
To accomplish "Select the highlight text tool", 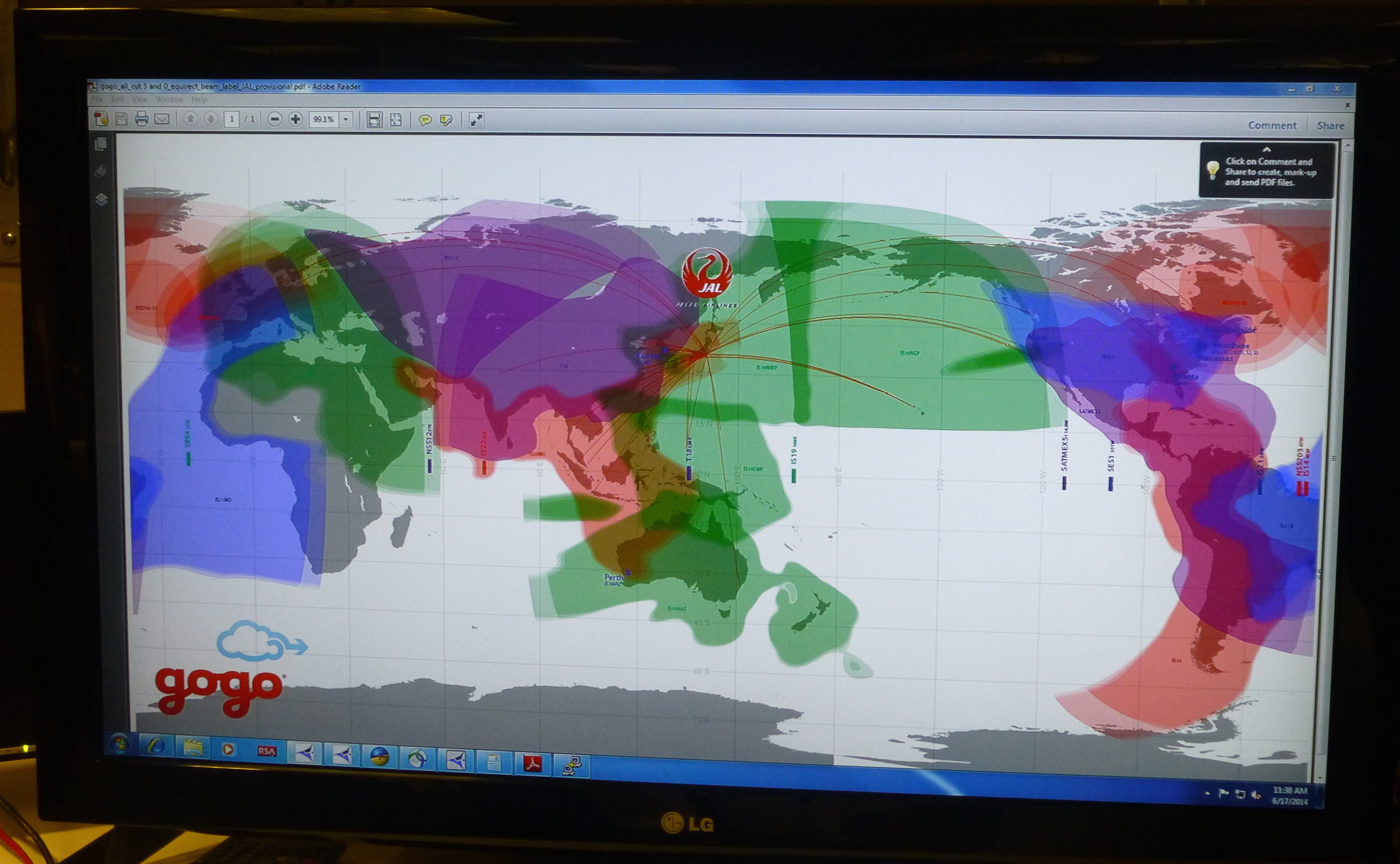I will [x=446, y=120].
